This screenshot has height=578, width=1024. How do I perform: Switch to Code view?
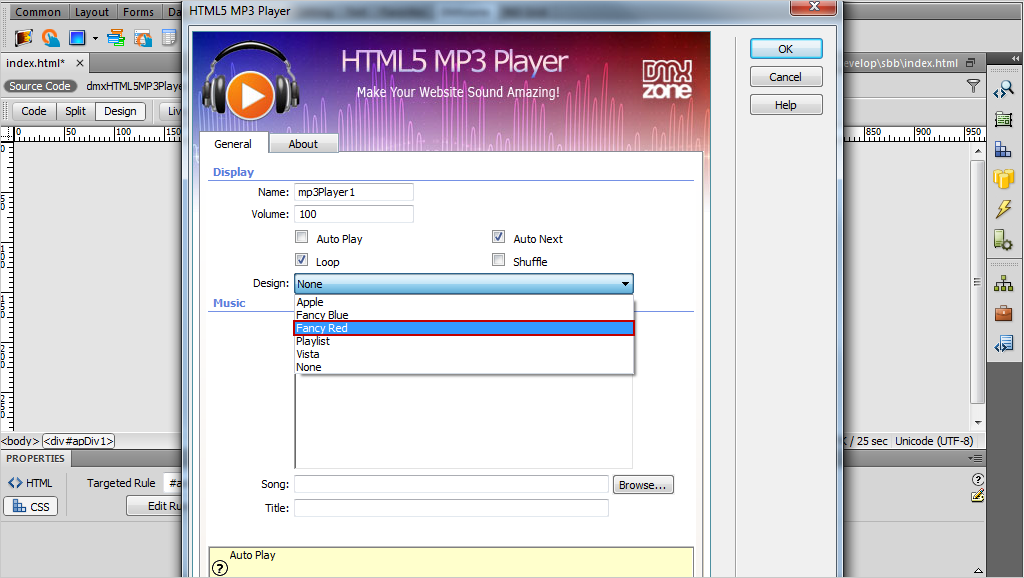[x=33, y=111]
